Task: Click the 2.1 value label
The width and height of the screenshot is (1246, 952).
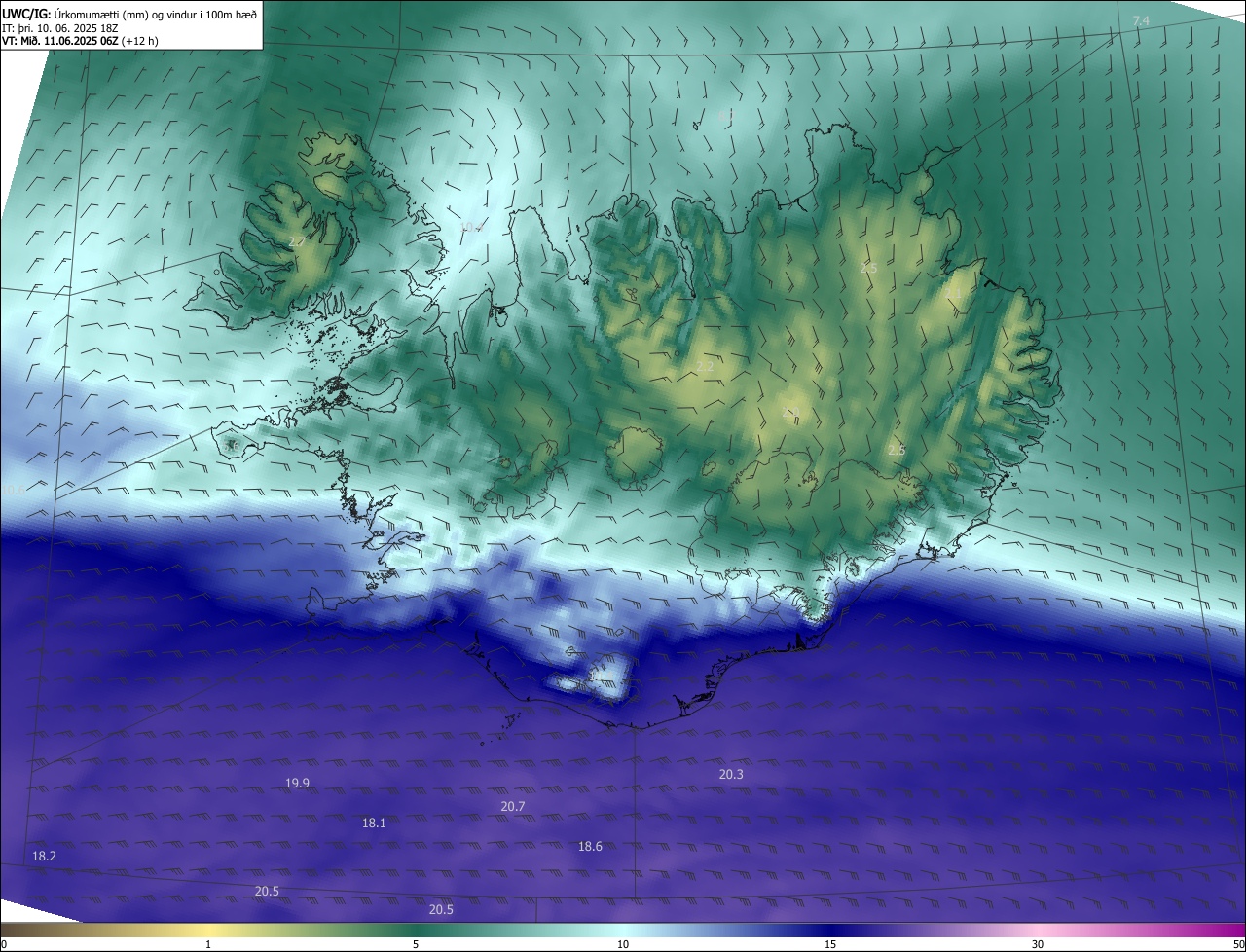Action: 953,294
